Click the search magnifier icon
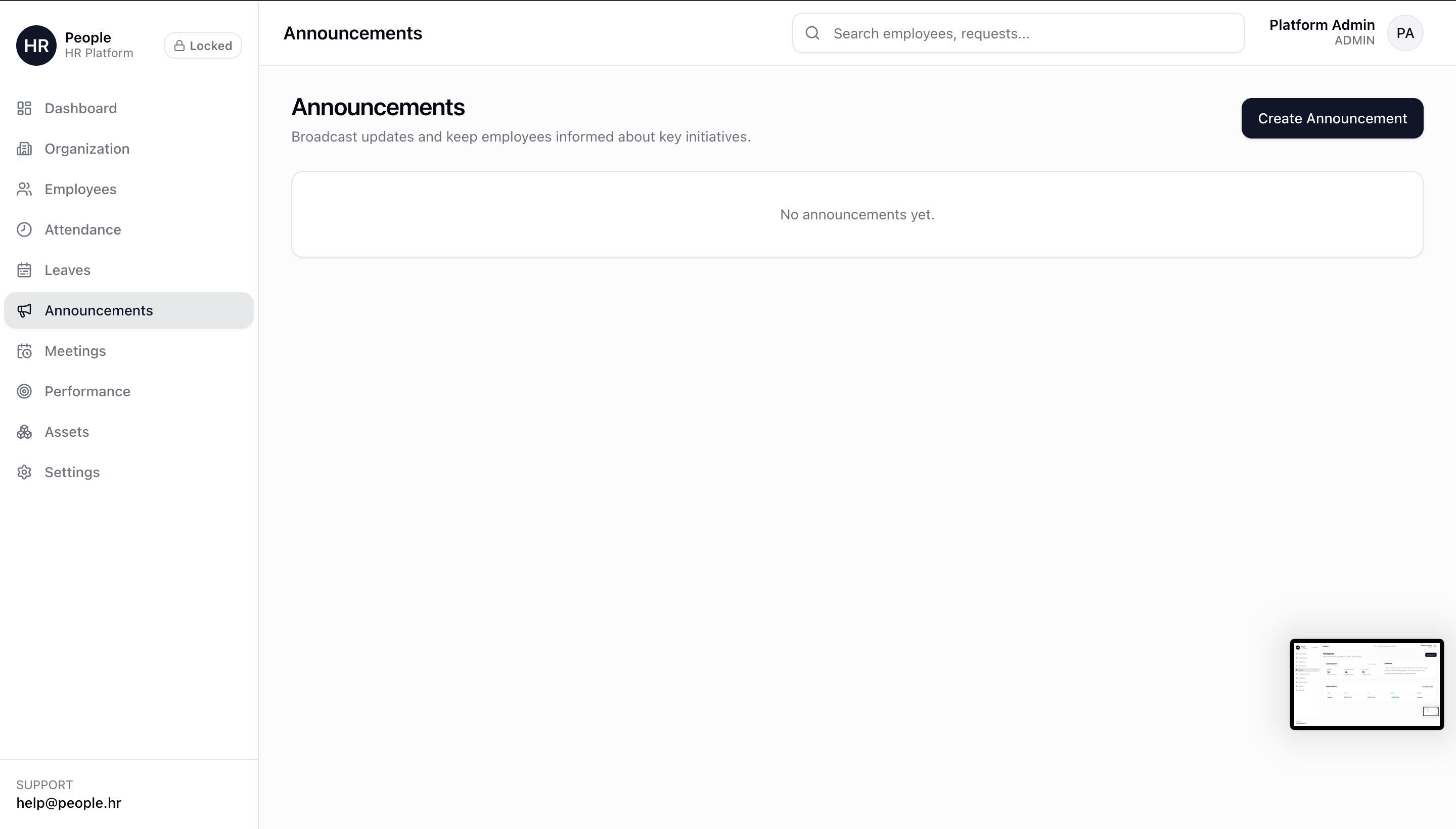This screenshot has width=1456, height=829. [x=812, y=33]
